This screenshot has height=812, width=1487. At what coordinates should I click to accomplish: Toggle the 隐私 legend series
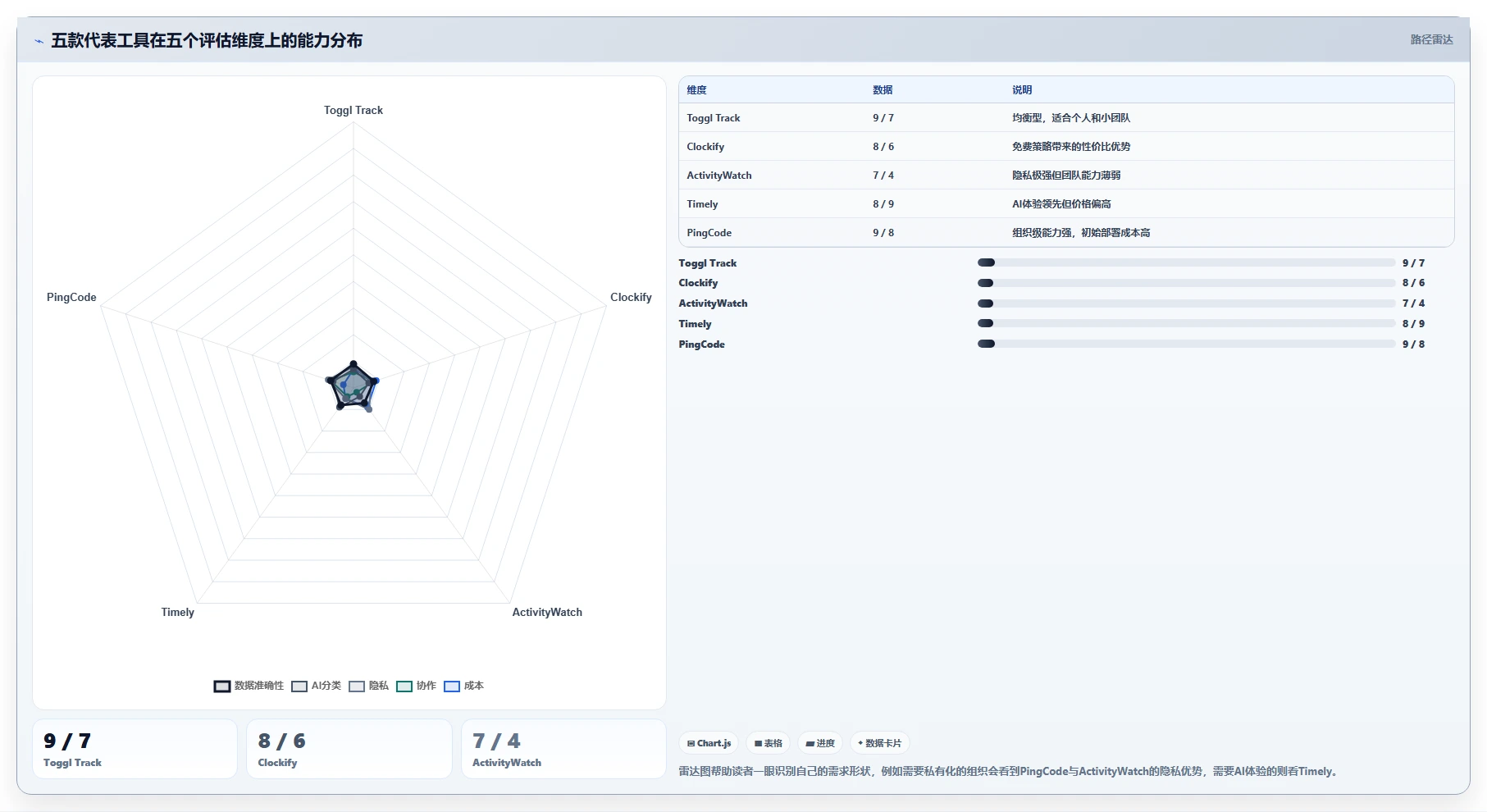point(368,686)
